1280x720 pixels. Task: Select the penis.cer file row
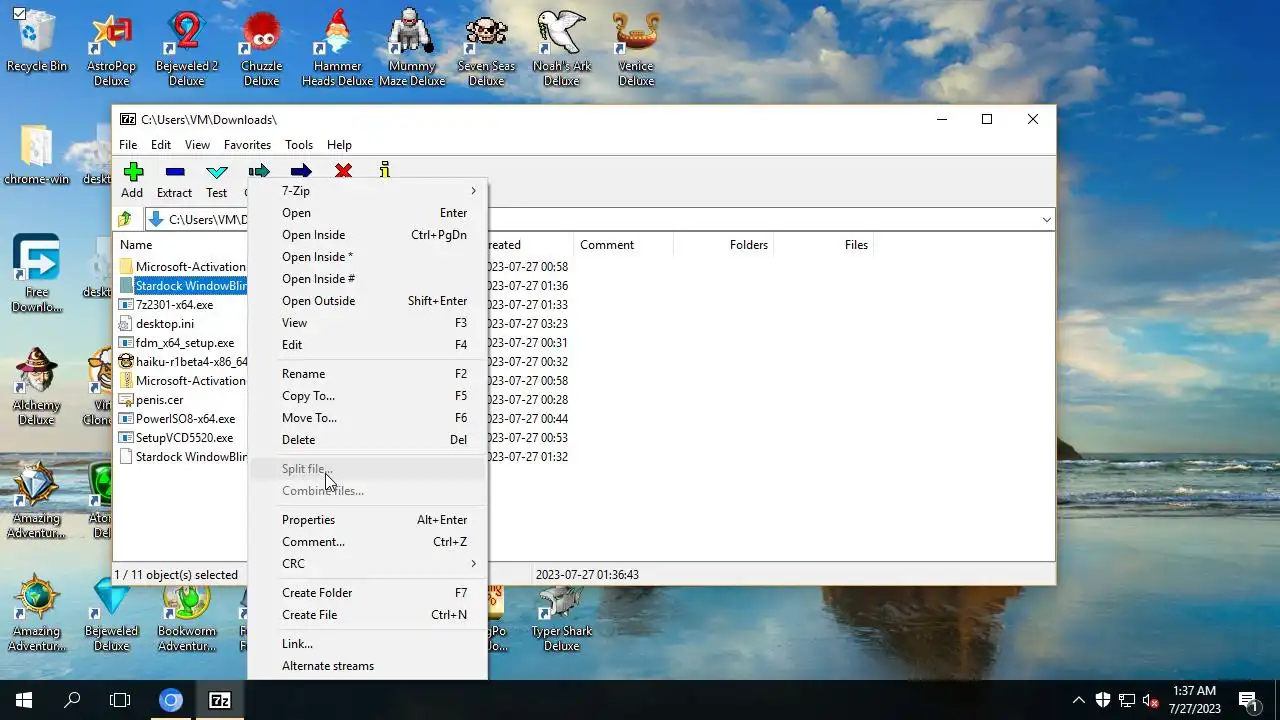159,400
